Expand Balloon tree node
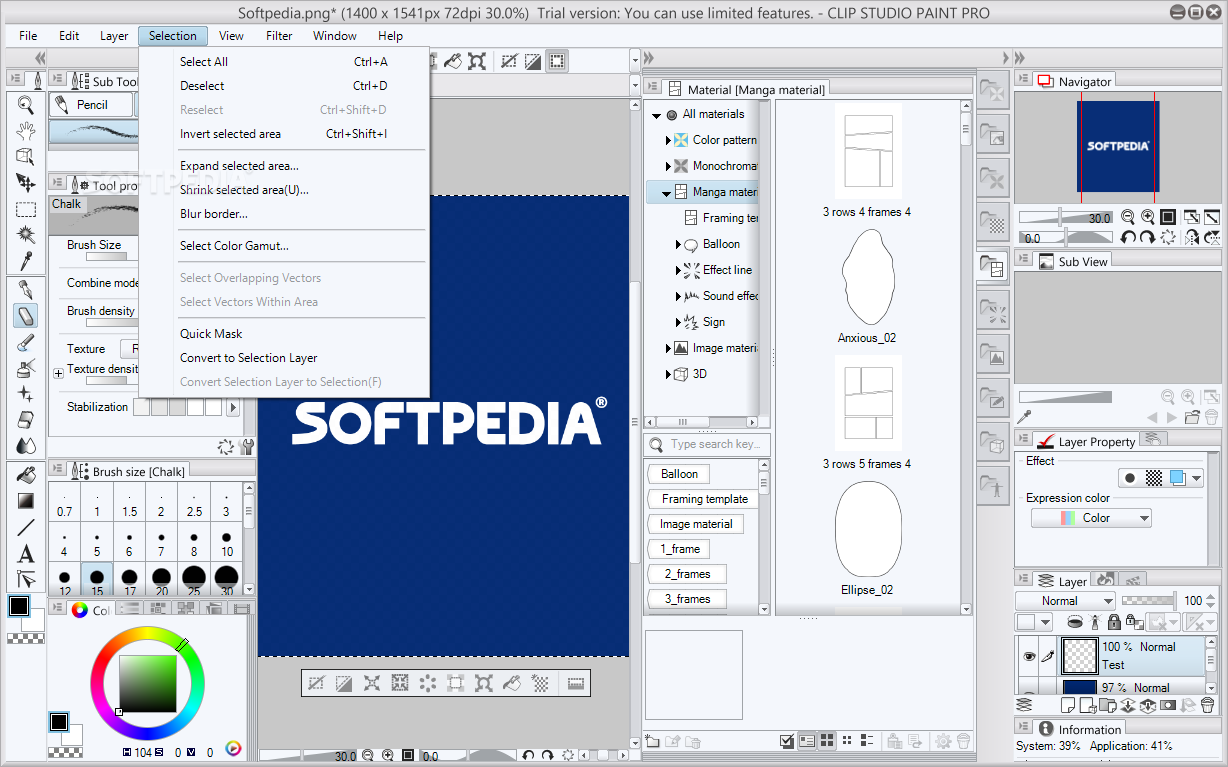Image resolution: width=1228 pixels, height=767 pixels. point(679,244)
